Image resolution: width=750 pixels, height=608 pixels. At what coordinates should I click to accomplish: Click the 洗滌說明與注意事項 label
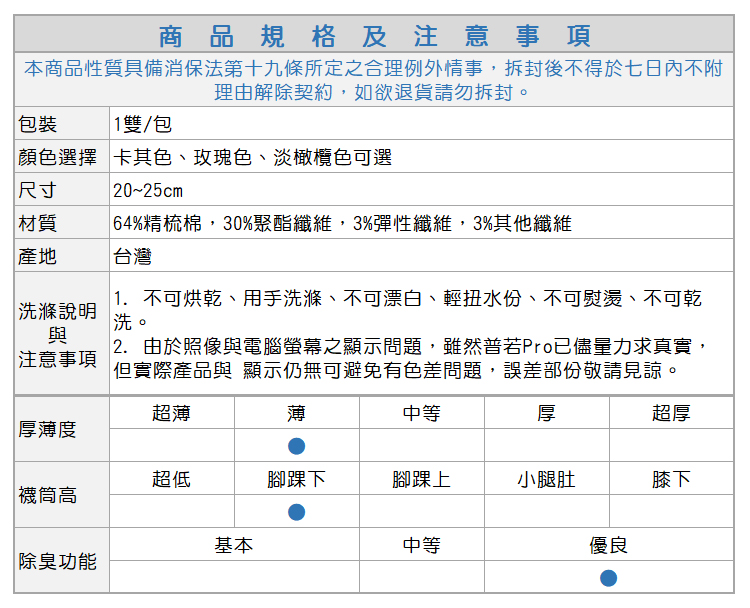(57, 335)
